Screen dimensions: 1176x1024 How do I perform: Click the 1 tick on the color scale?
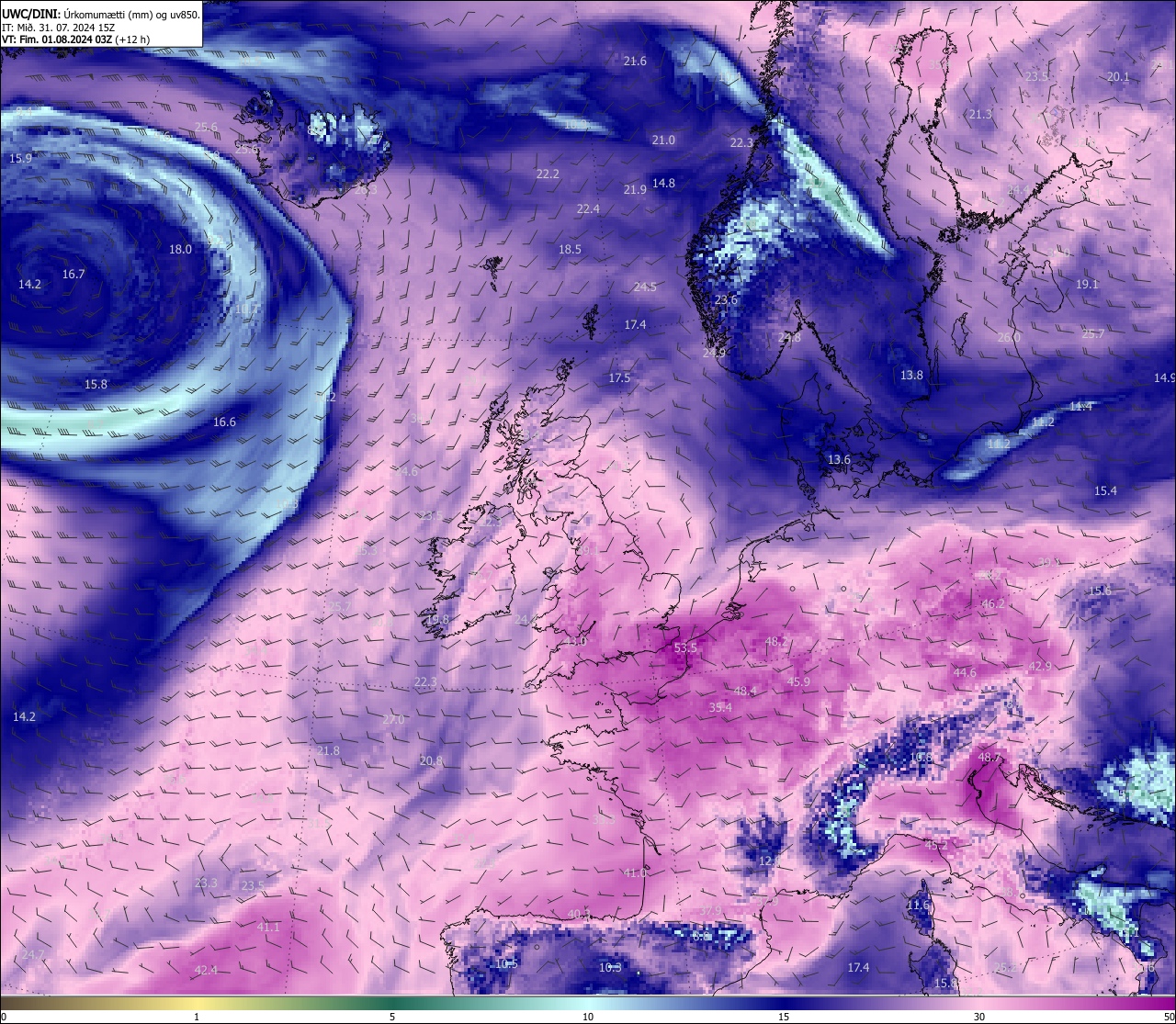pyautogui.click(x=197, y=1017)
